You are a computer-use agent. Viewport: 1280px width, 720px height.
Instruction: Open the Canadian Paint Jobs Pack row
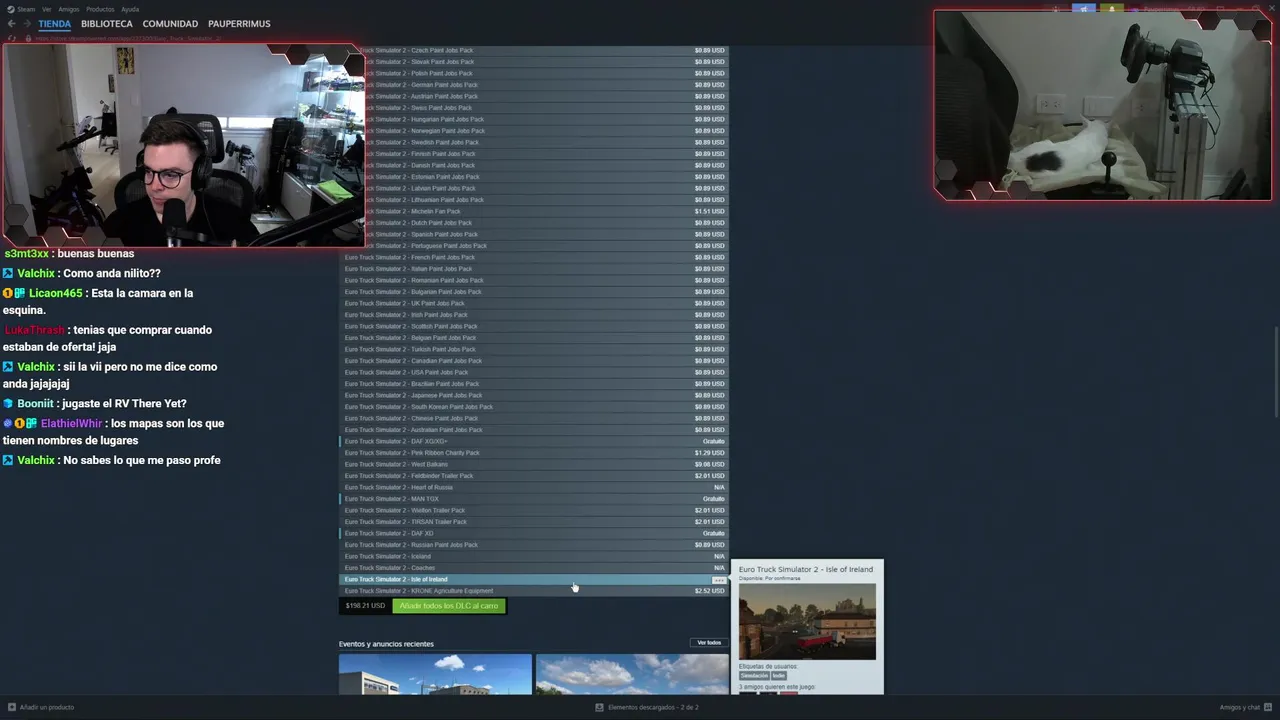534,361
